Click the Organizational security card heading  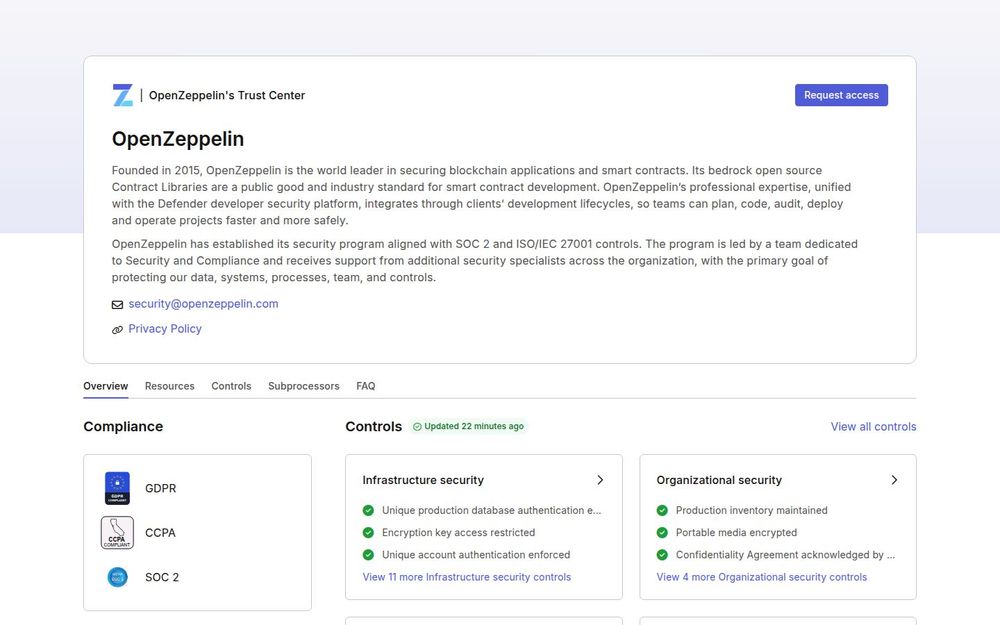point(719,480)
